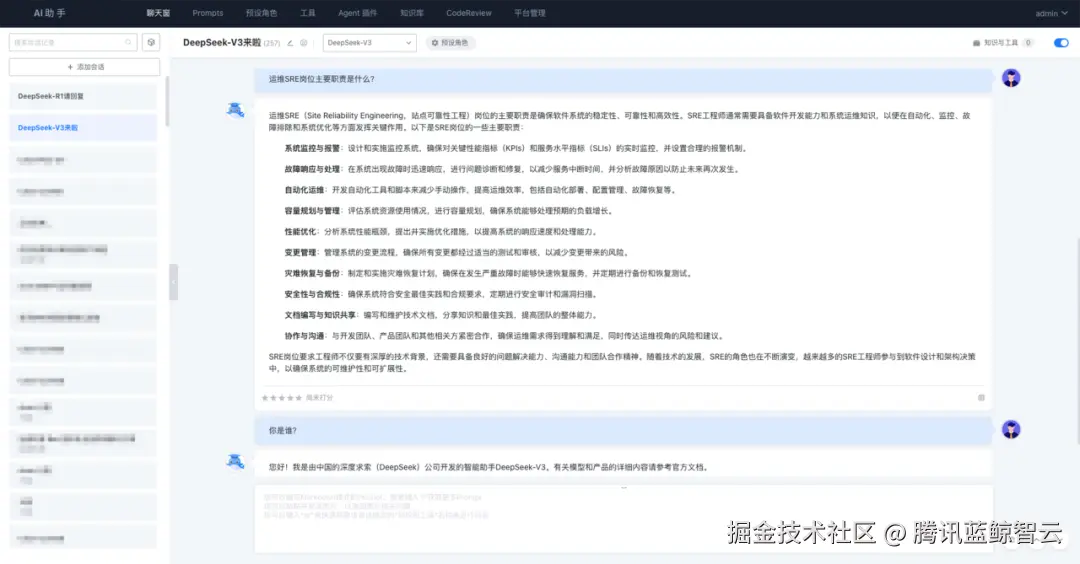
Task: Click the 添加会话 button
Action: pos(85,67)
